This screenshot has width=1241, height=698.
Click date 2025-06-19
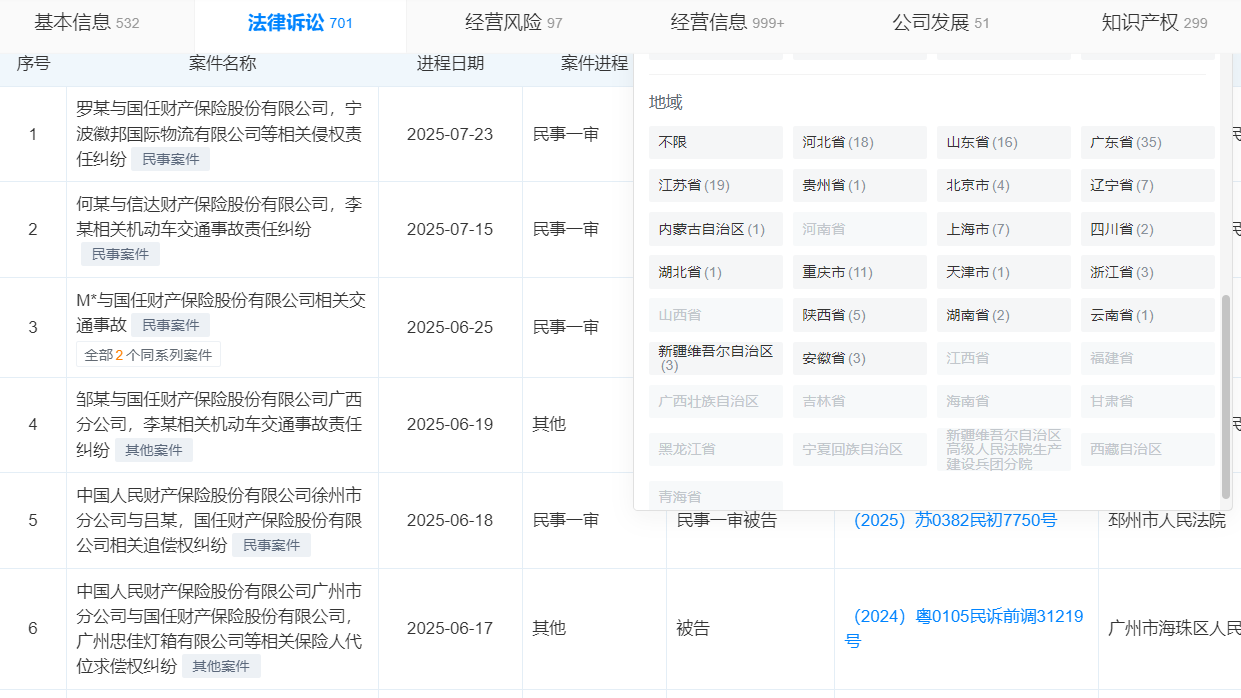pyautogui.click(x=450, y=424)
